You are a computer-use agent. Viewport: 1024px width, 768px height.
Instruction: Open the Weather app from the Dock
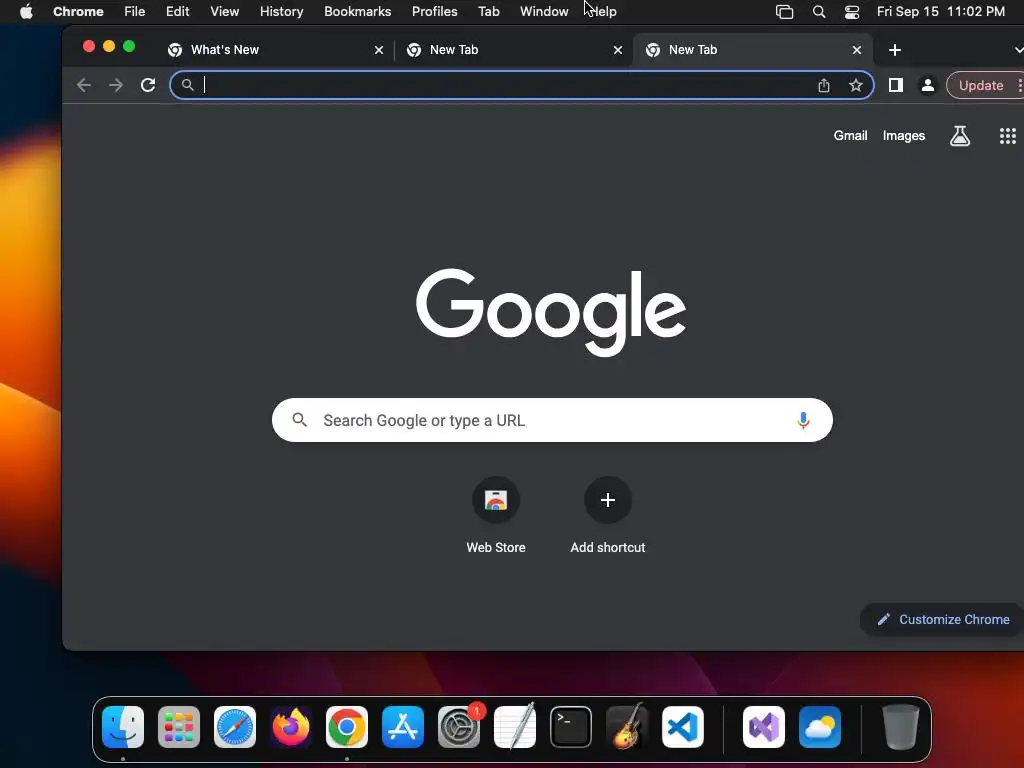[820, 727]
